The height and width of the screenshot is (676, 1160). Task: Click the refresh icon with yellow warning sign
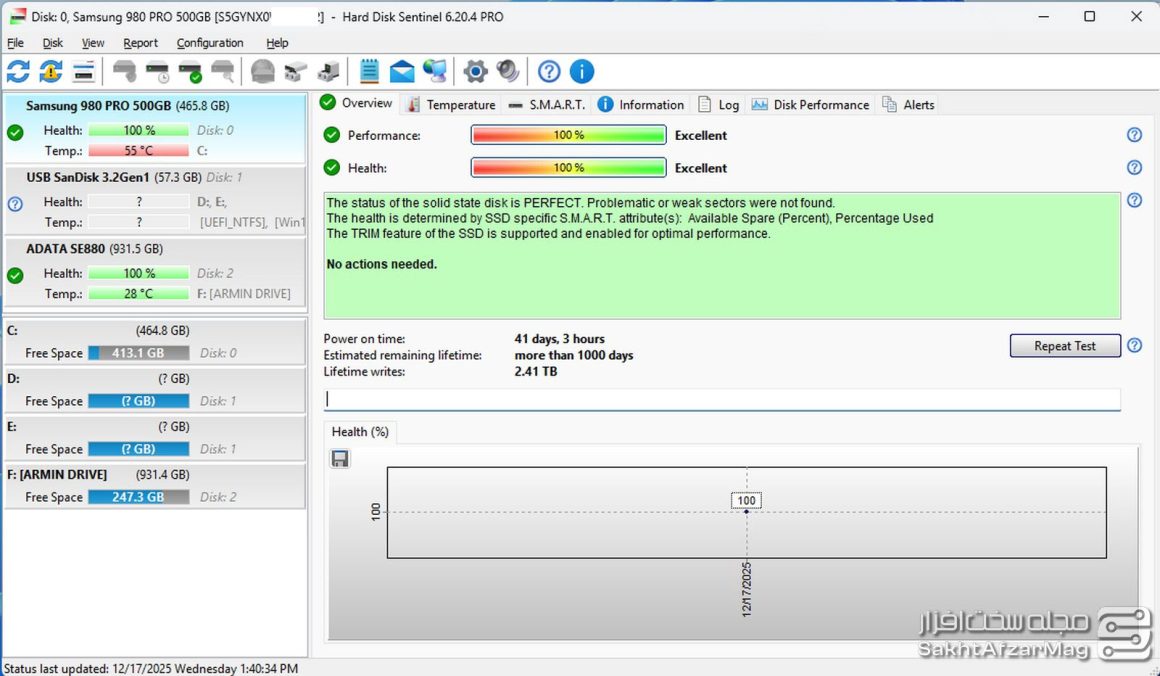(51, 71)
